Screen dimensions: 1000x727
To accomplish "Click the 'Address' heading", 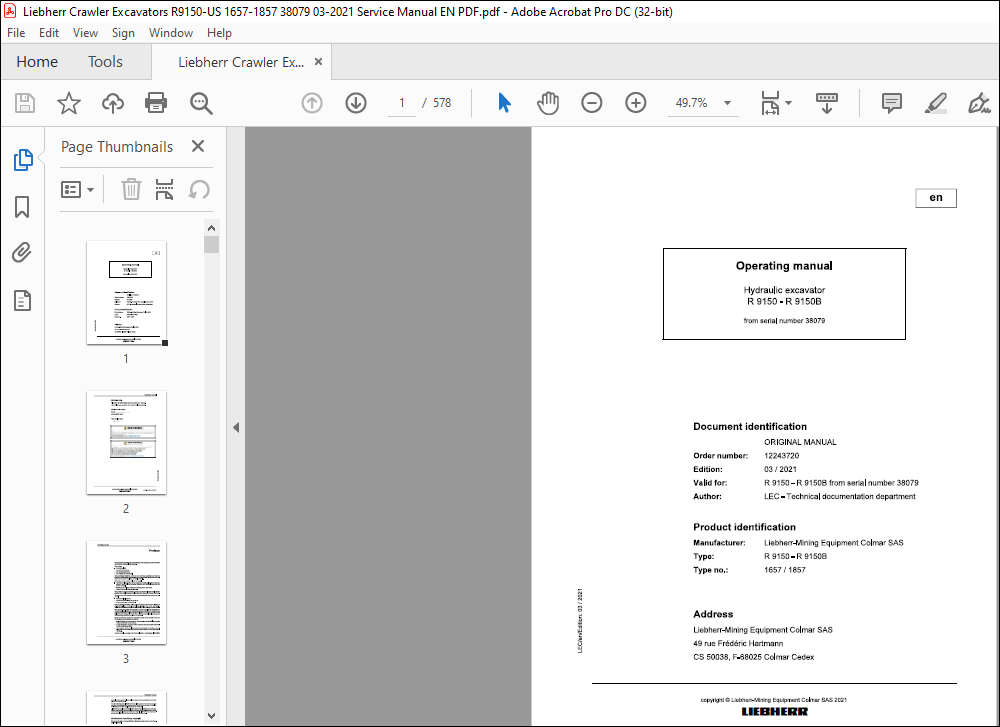I will click(x=713, y=613).
